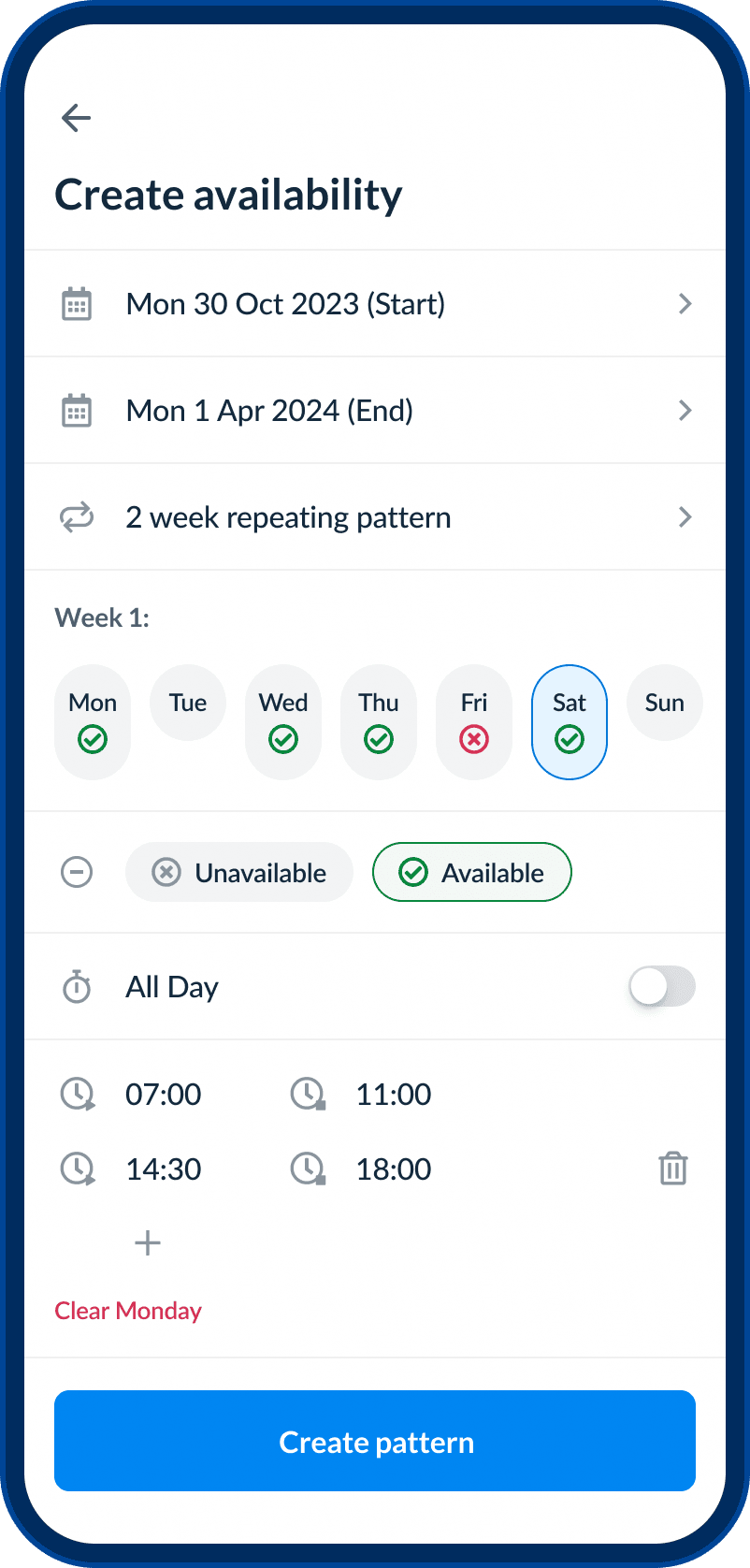Add another time slot with plus icon
This screenshot has width=750, height=1568.
[x=148, y=1243]
